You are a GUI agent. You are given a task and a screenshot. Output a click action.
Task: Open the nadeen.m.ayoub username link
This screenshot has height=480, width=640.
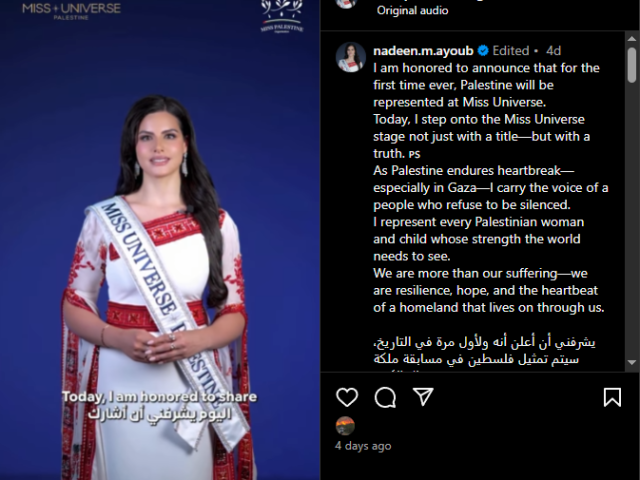[423, 51]
